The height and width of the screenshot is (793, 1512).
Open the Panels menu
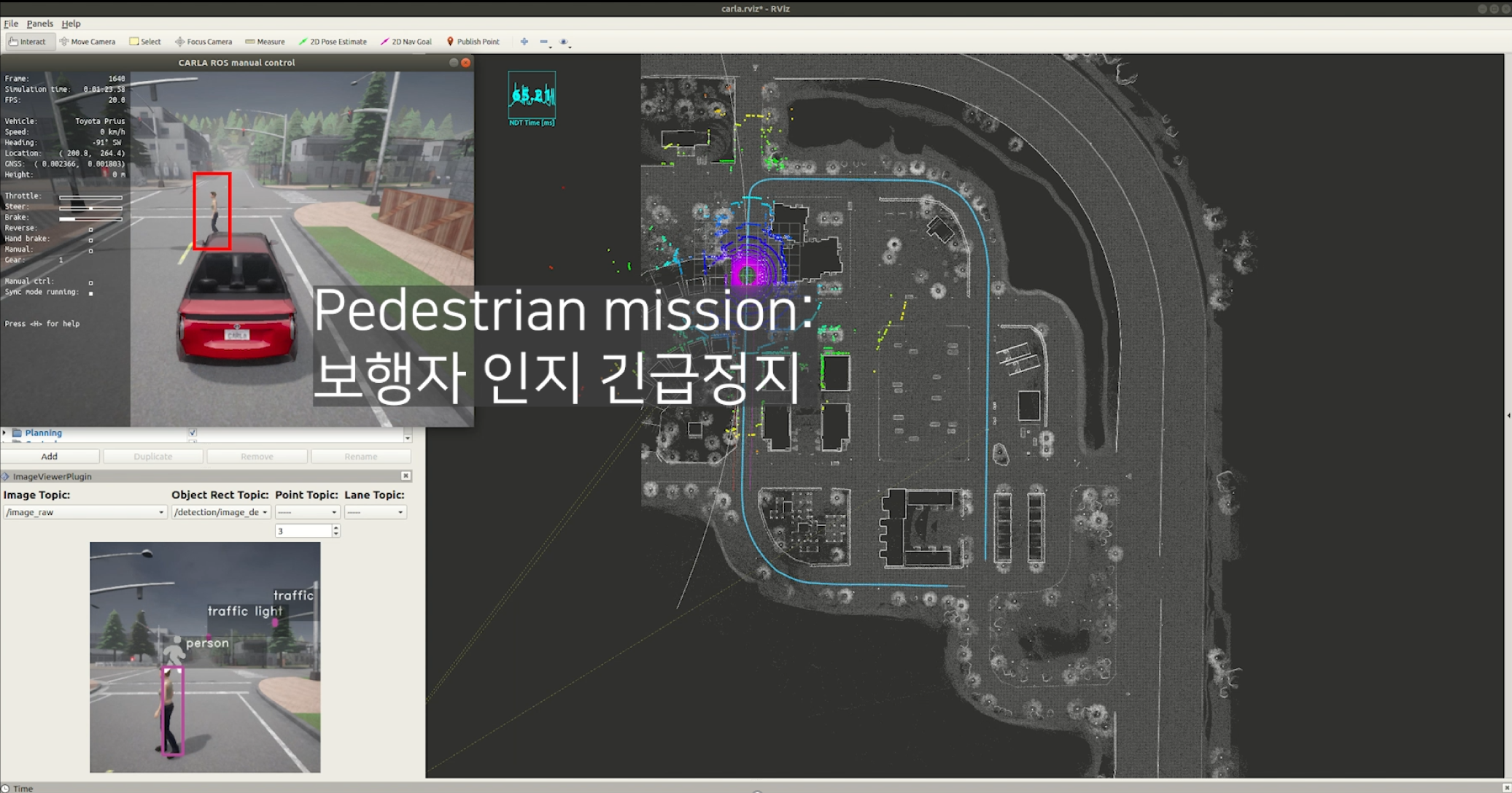click(39, 23)
